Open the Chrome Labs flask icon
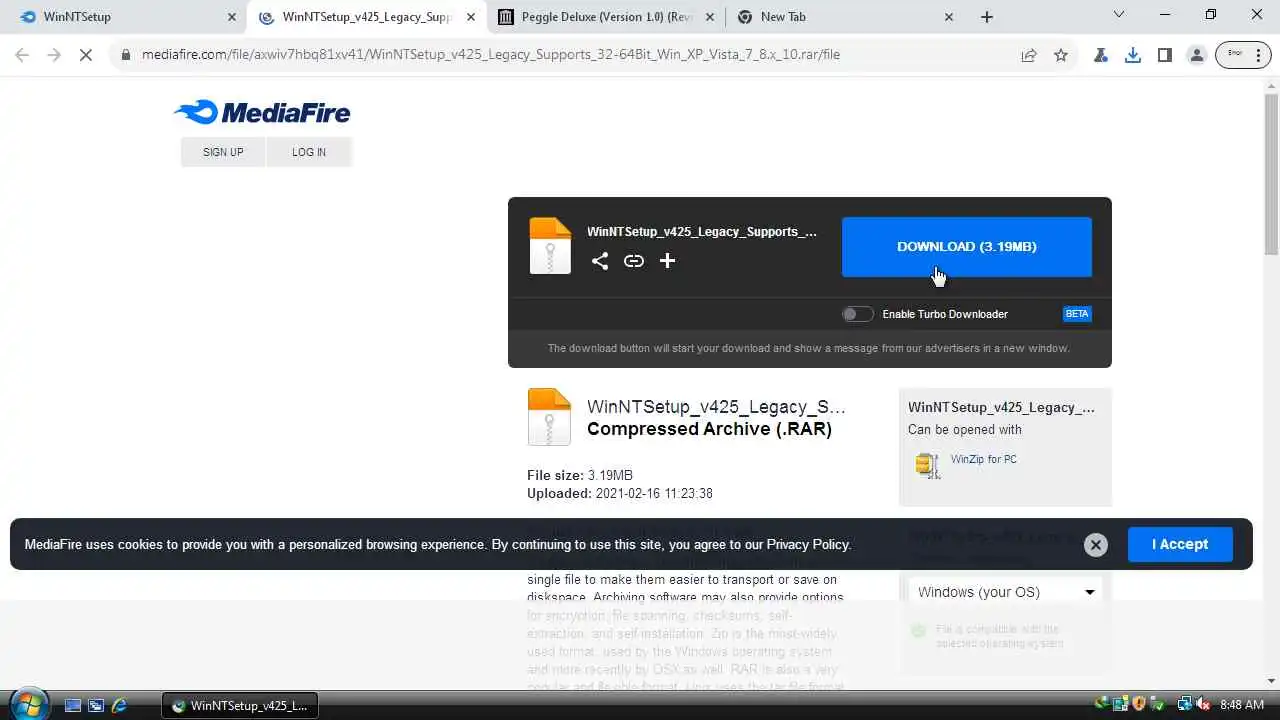1280x720 pixels. [x=1101, y=55]
